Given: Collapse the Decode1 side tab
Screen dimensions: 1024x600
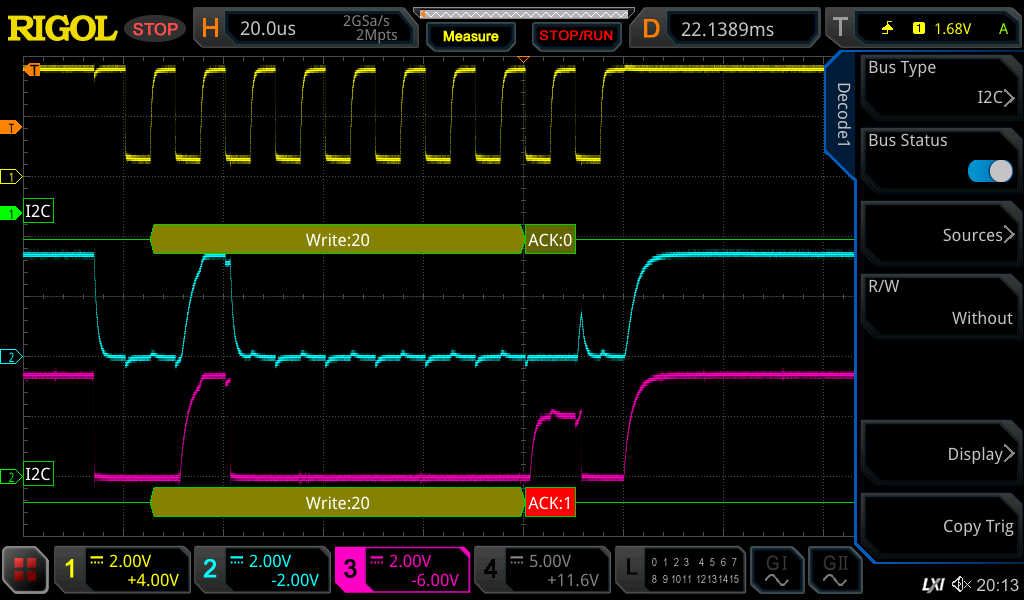Looking at the screenshot, I should coord(843,114).
